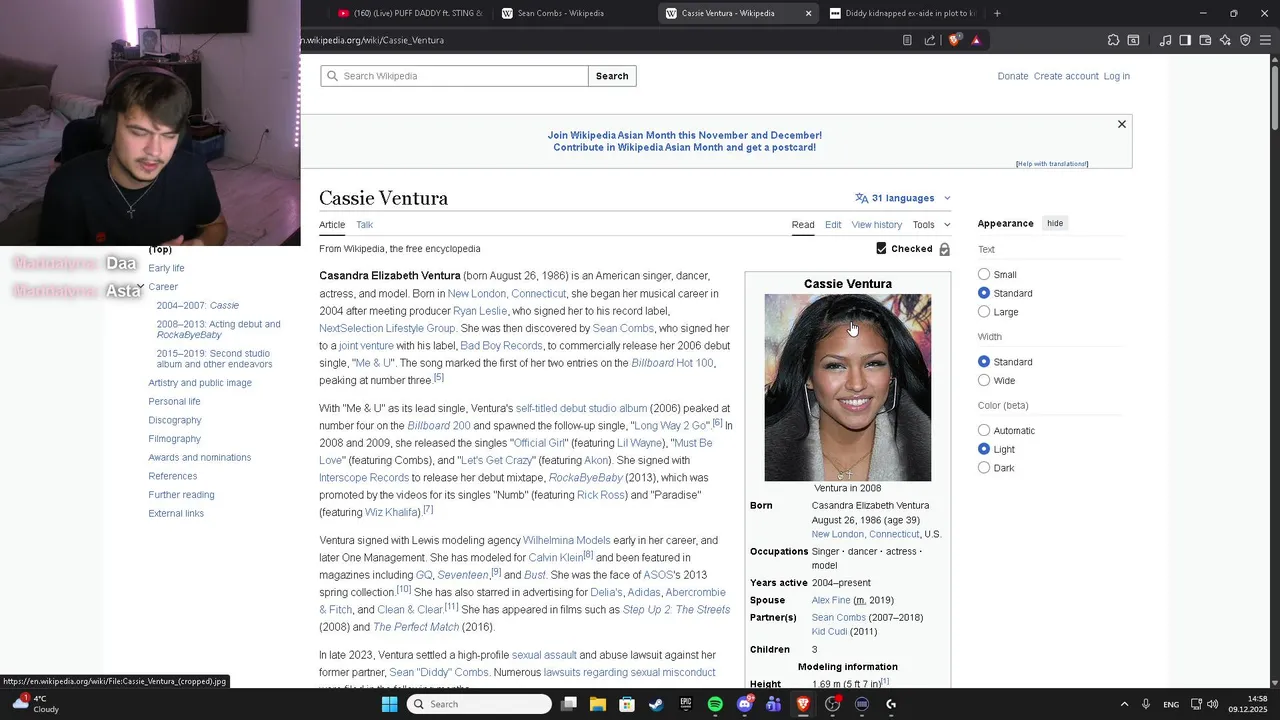Open the 31 languages dropdown
Screen dimensions: 1280x720
point(903,198)
